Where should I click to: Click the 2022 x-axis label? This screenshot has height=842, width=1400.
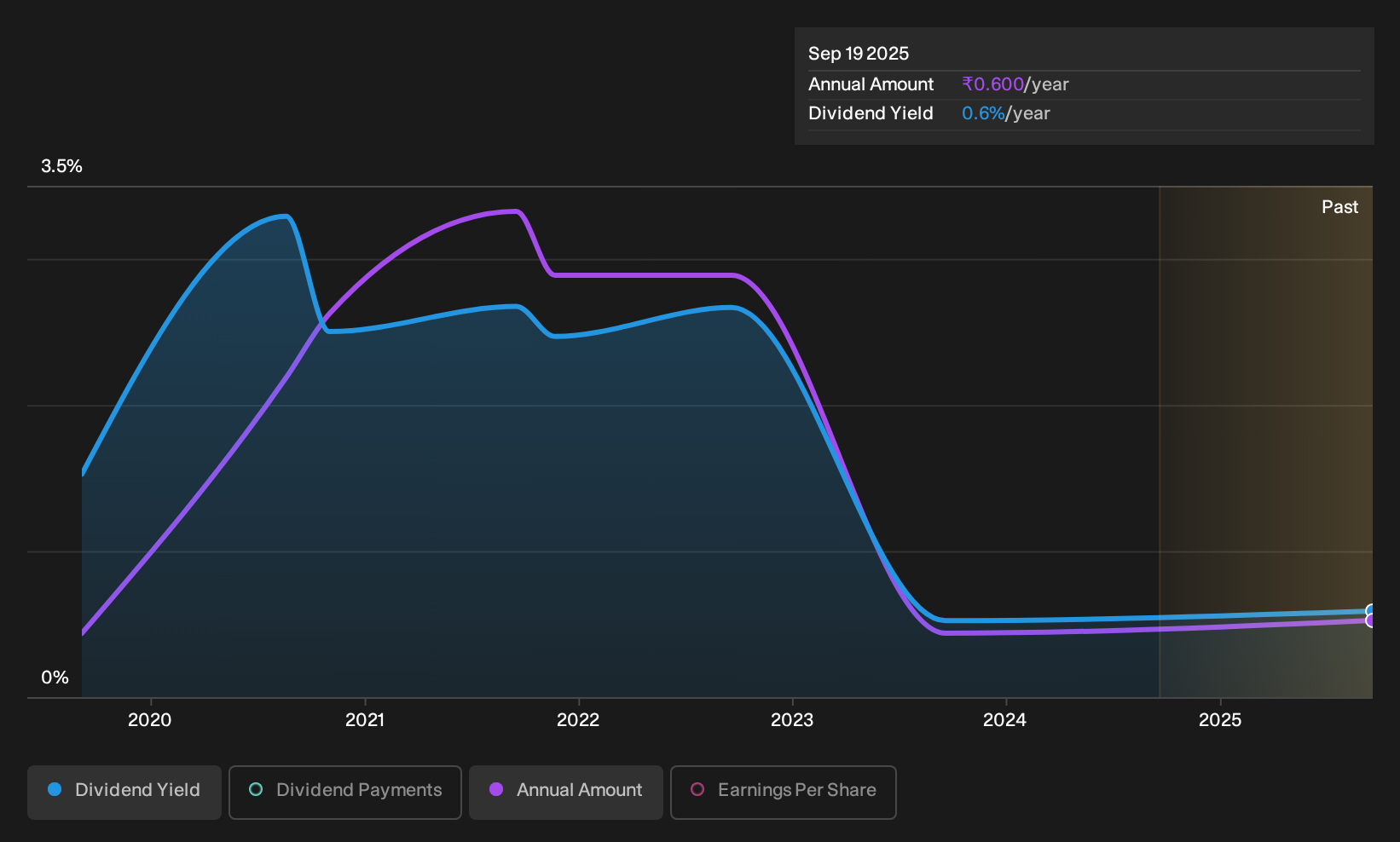578,720
